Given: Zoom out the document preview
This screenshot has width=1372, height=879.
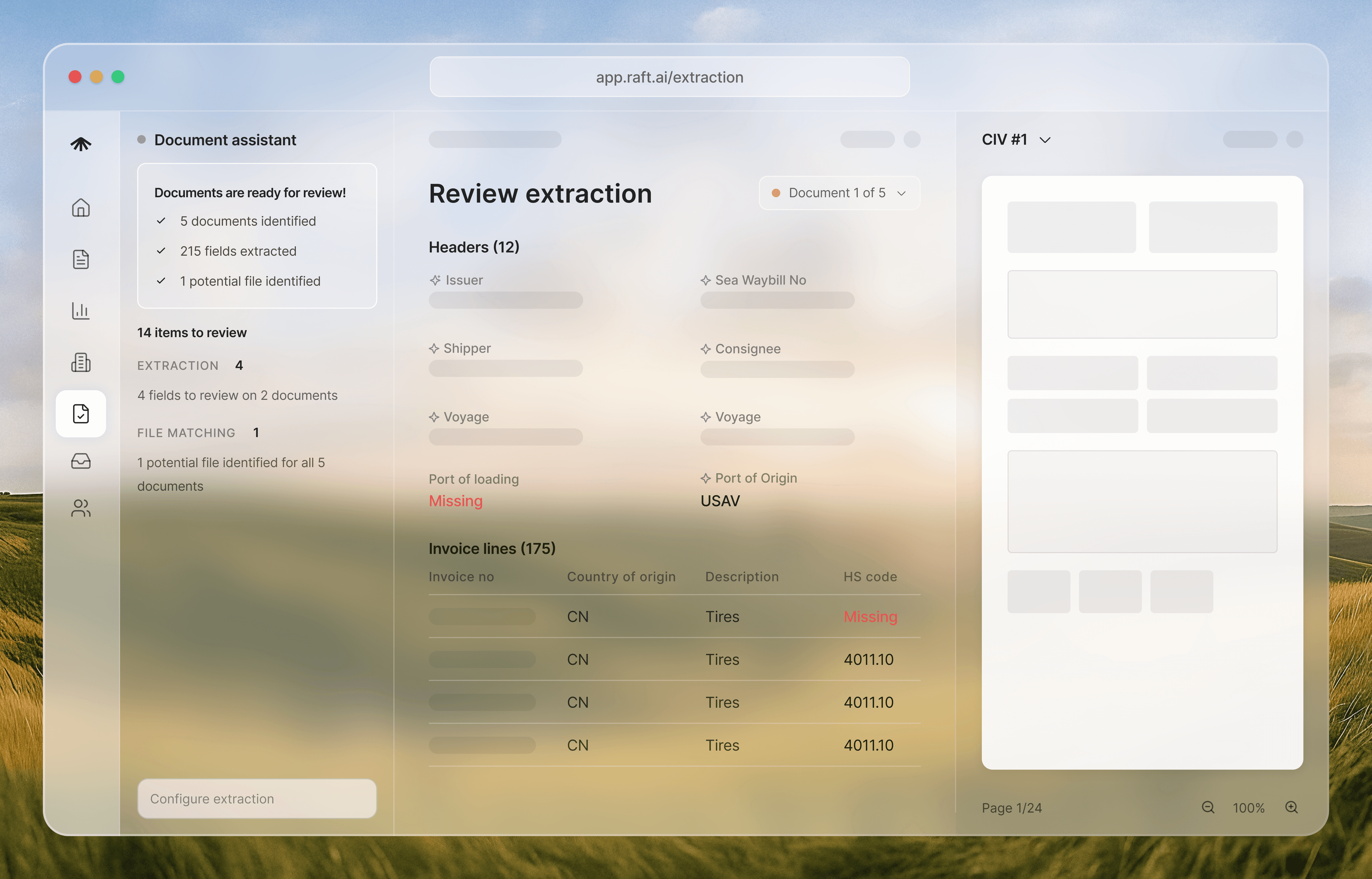Looking at the screenshot, I should (x=1208, y=807).
